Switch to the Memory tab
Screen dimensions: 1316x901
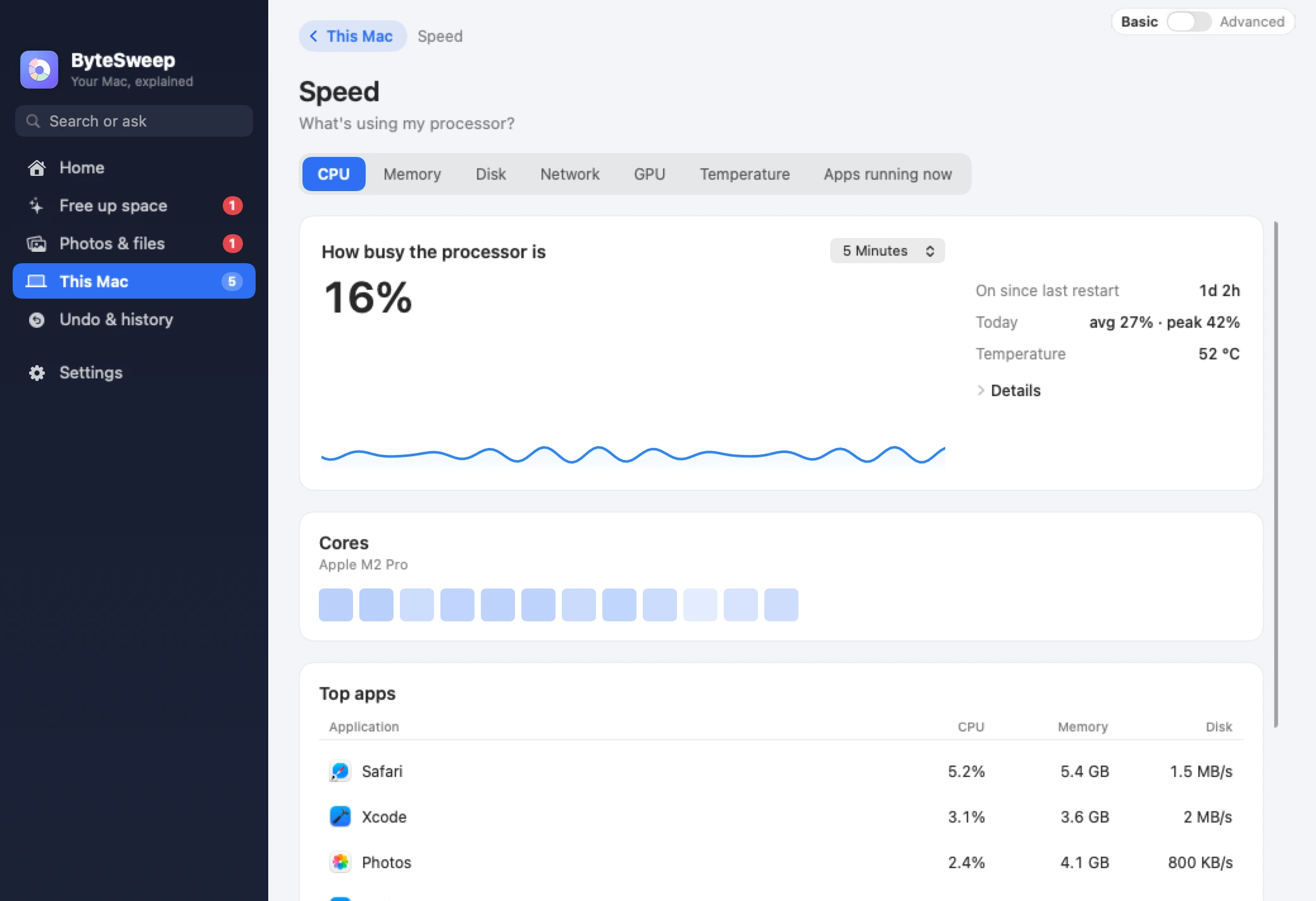pos(412,174)
